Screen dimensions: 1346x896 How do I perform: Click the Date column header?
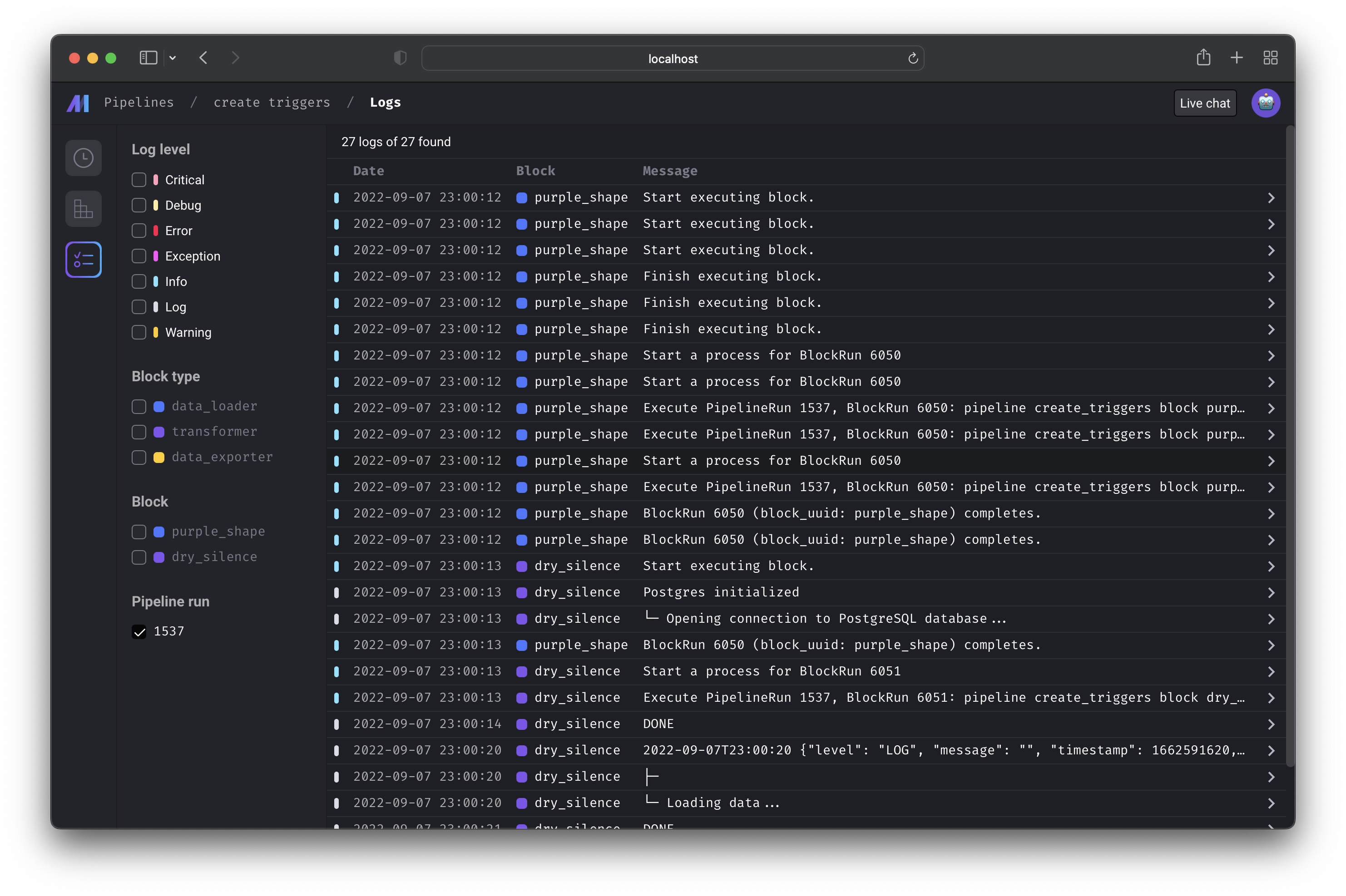pos(369,171)
